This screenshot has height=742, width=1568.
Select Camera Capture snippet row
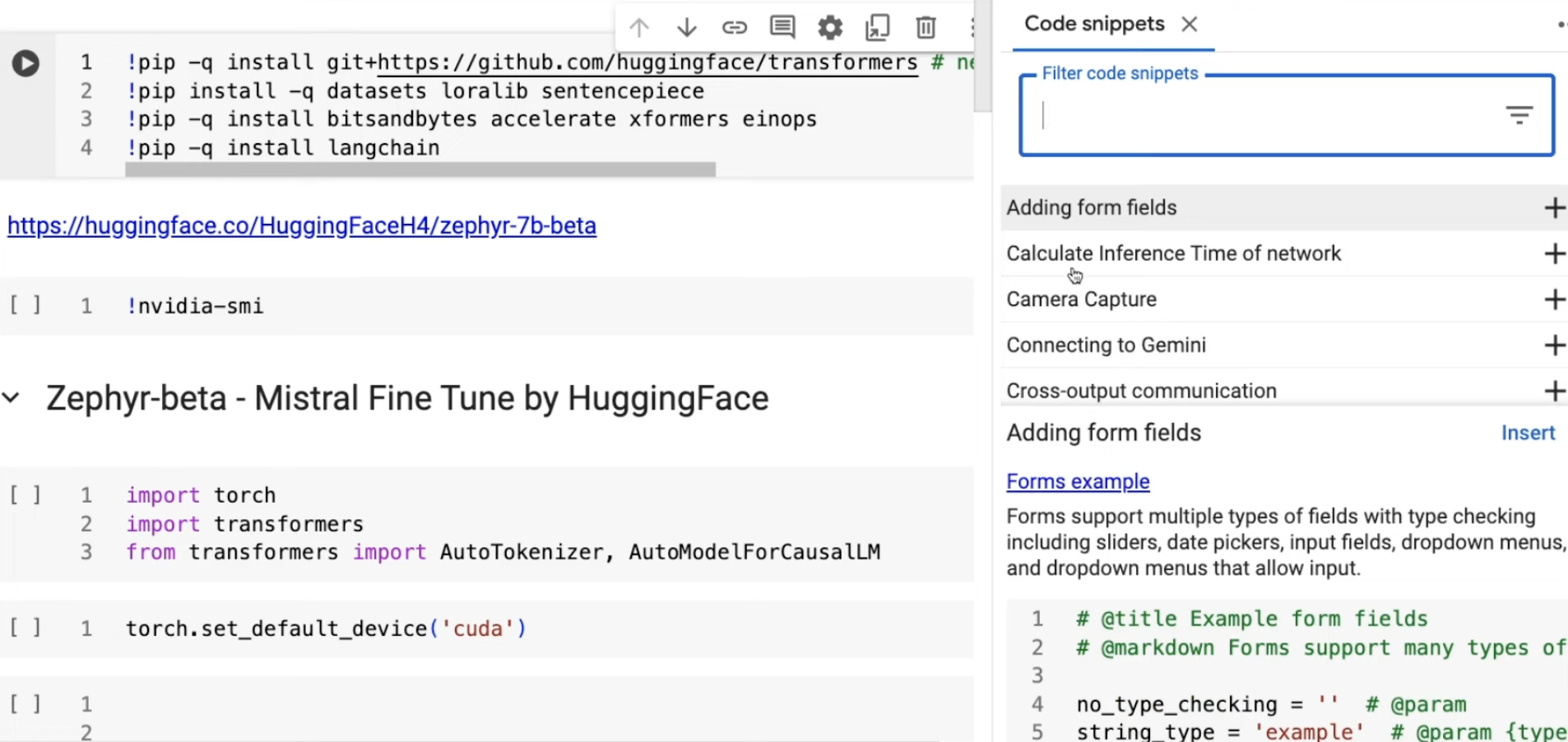point(1283,299)
